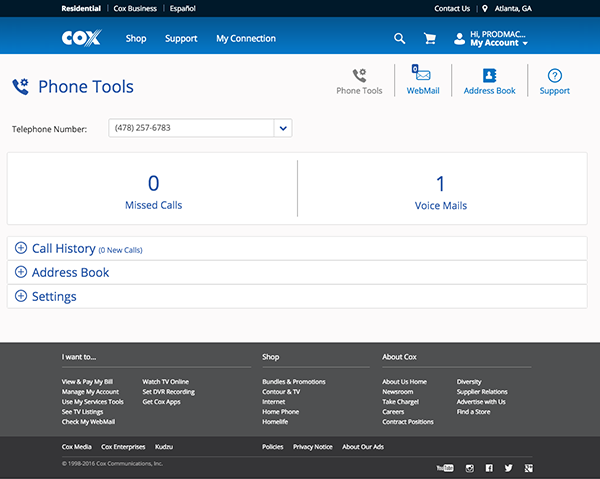
Task: Click Set DVR Recording link
Action: click(x=168, y=392)
